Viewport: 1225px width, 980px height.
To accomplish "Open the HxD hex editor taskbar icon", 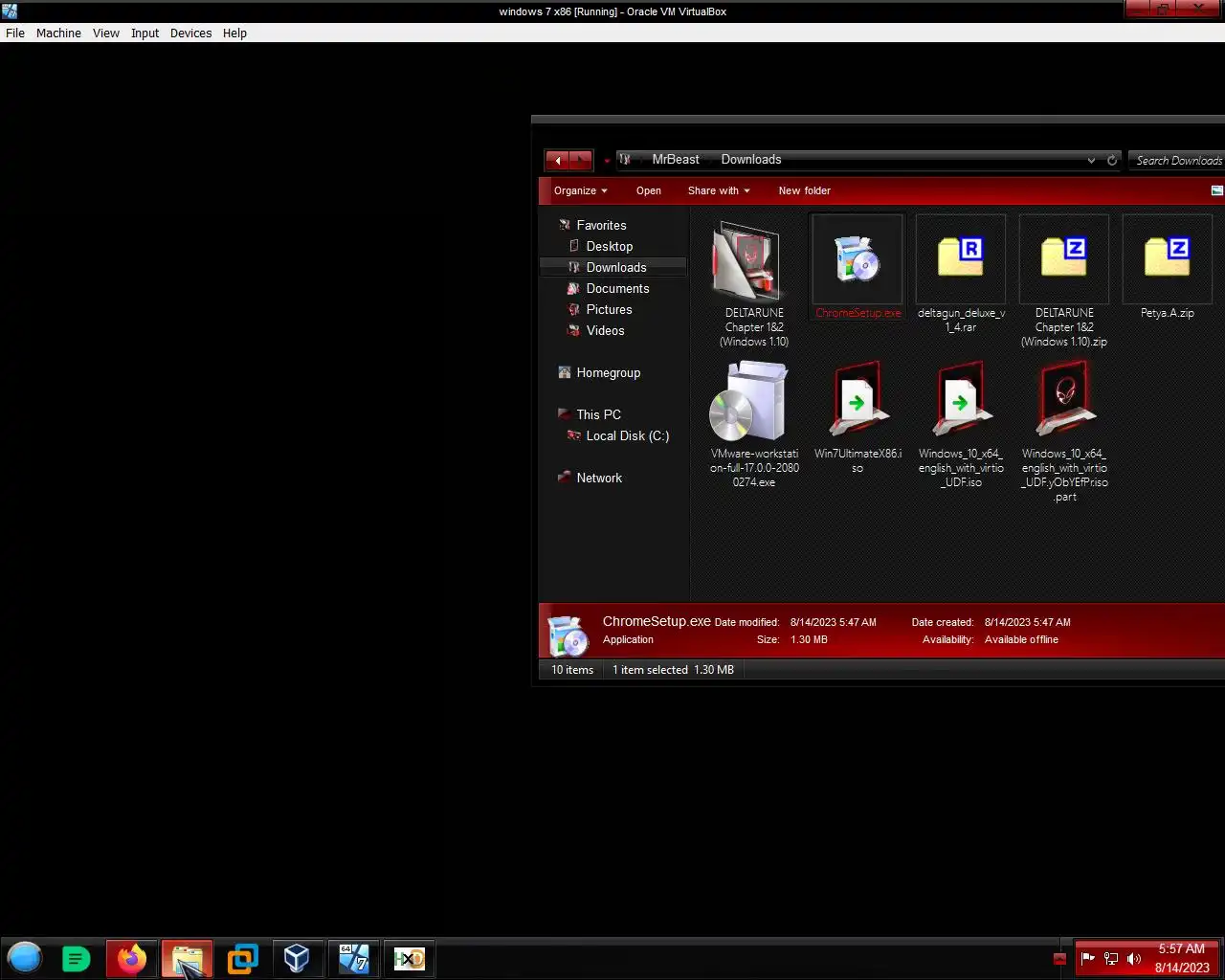I will pyautogui.click(x=409, y=958).
